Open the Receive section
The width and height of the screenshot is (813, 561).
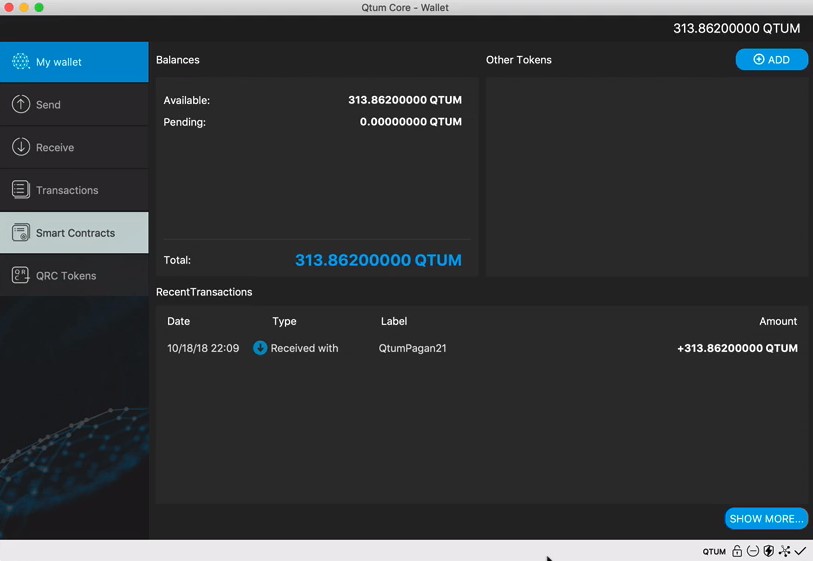[x=74, y=147]
